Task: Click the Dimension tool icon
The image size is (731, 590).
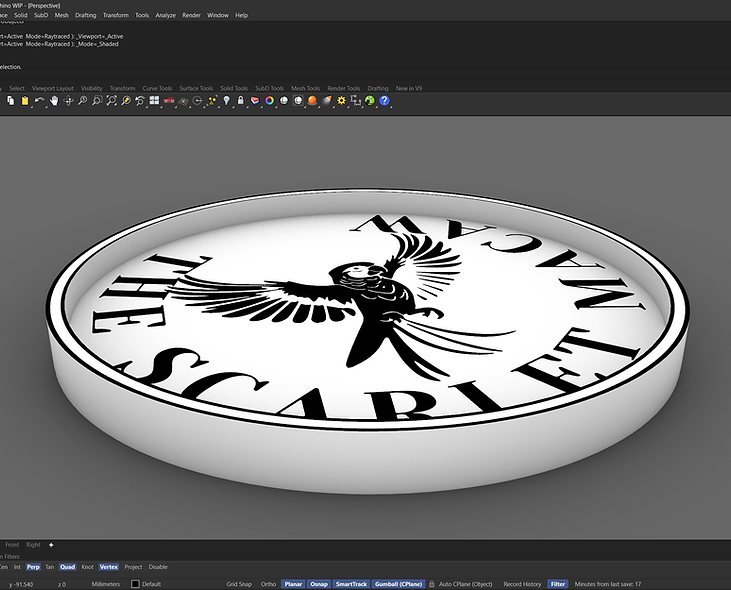Action: (356, 100)
